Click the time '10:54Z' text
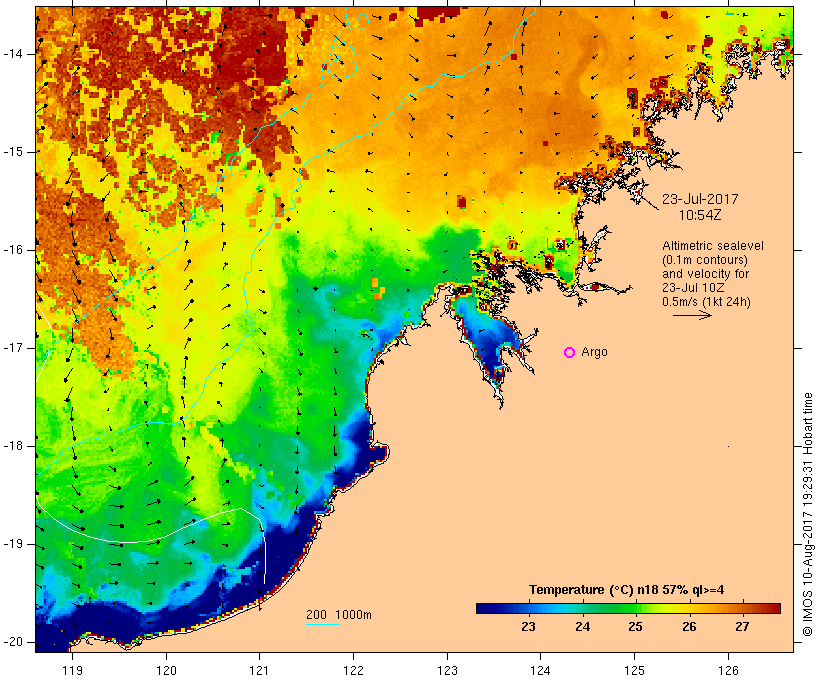820x680 pixels. point(700,215)
